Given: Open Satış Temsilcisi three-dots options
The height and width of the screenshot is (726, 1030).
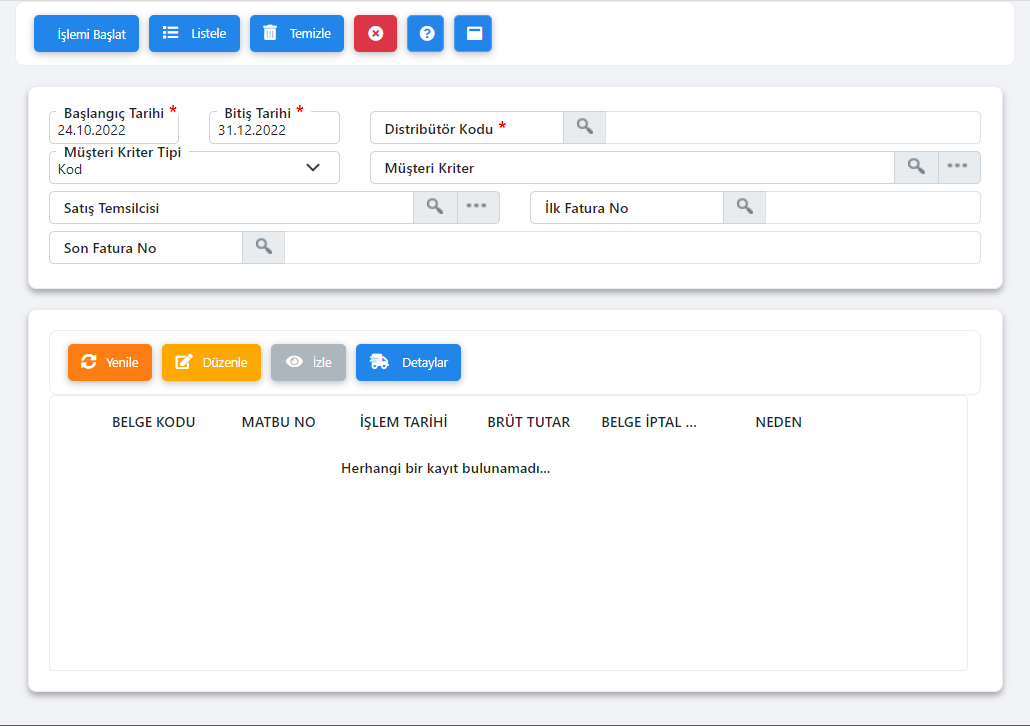Looking at the screenshot, I should pyautogui.click(x=477, y=207).
